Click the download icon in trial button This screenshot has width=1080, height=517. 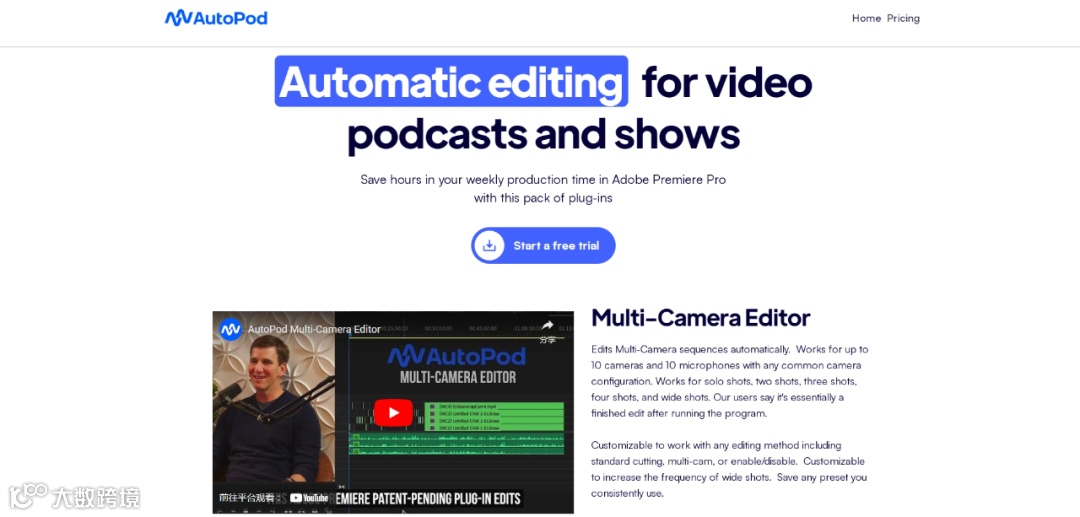tap(489, 246)
